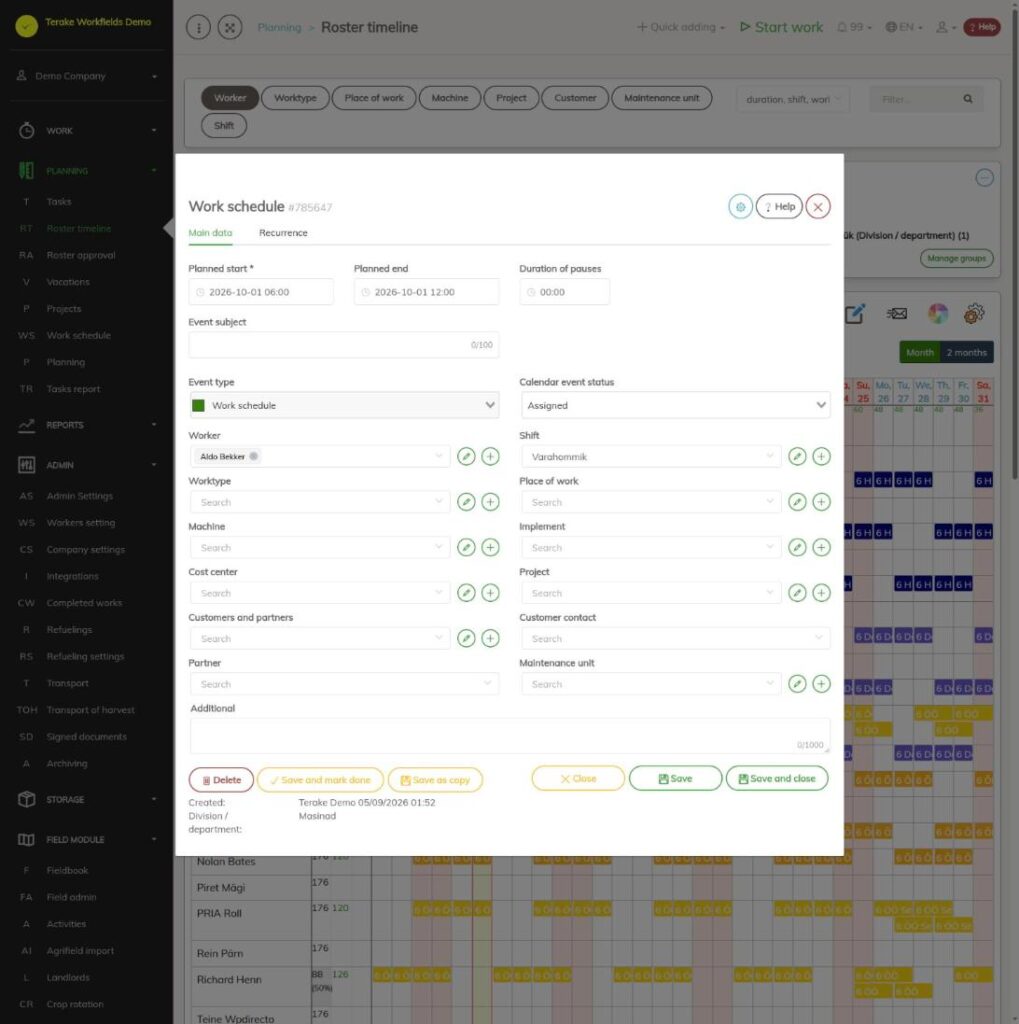Viewport: 1019px width, 1024px height.
Task: Click the Event subject input field
Action: point(344,345)
